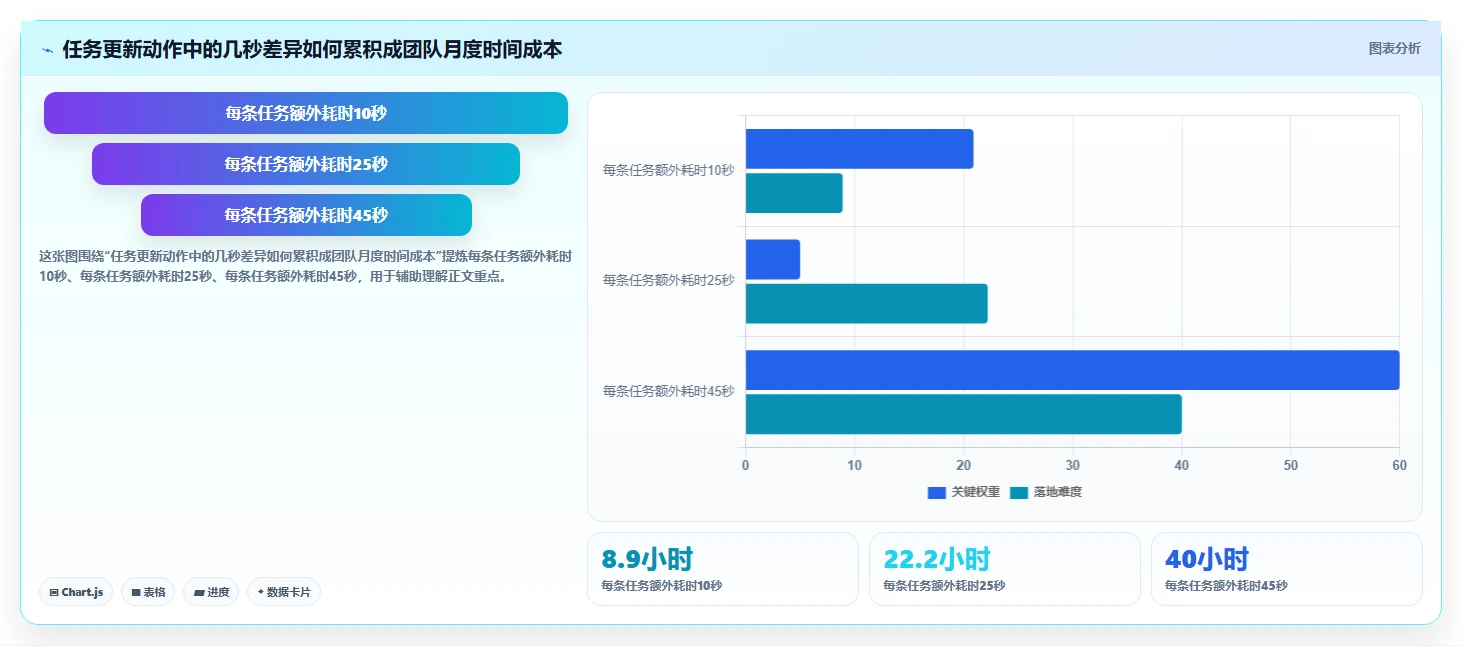Click the teal 落地难度 legend color box
This screenshot has height=646, width=1462.
click(x=1019, y=492)
